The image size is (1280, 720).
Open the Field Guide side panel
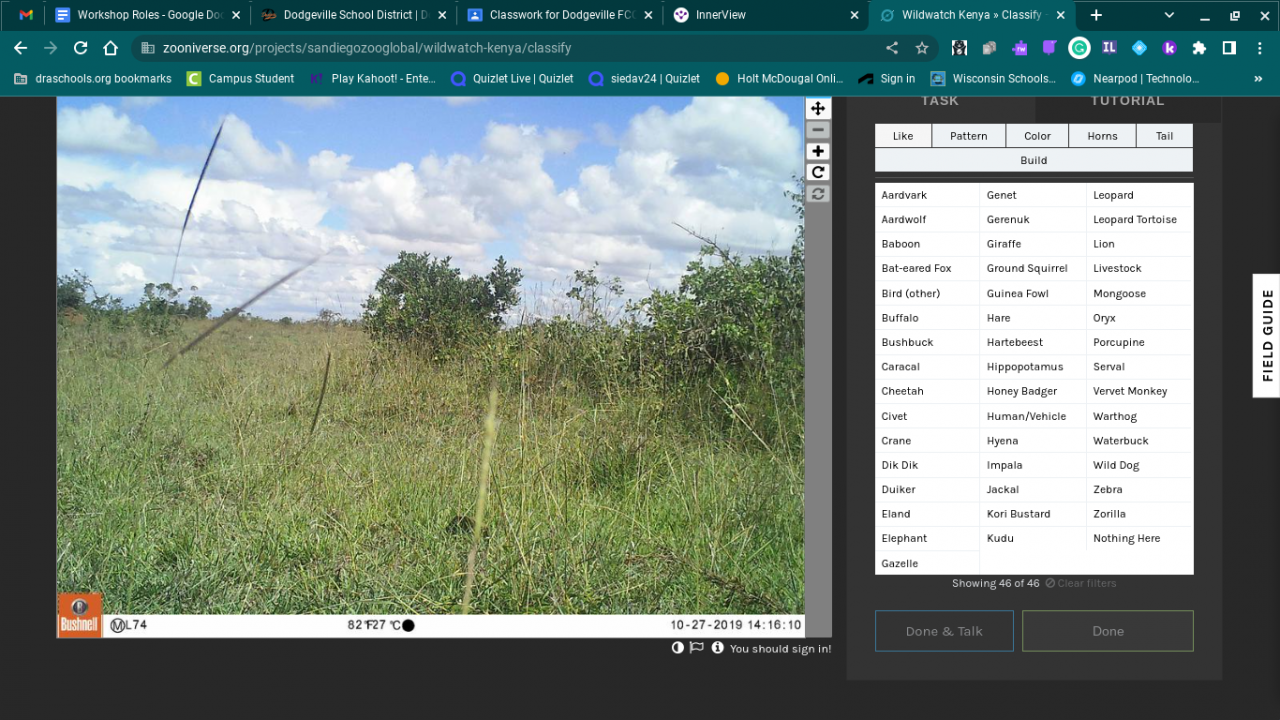1267,335
